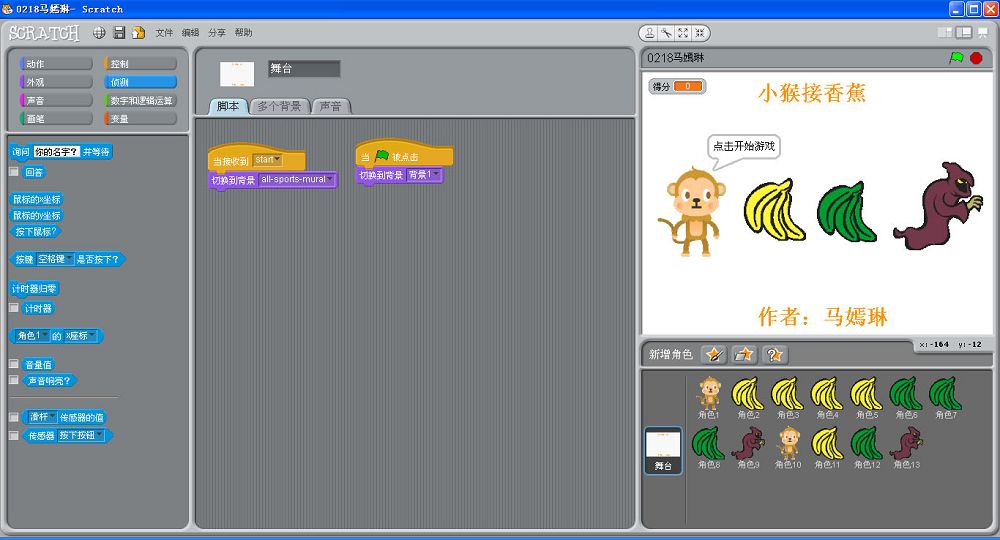Stop all scripts with the red stop sign
The width and height of the screenshot is (1000, 540).
pos(976,58)
